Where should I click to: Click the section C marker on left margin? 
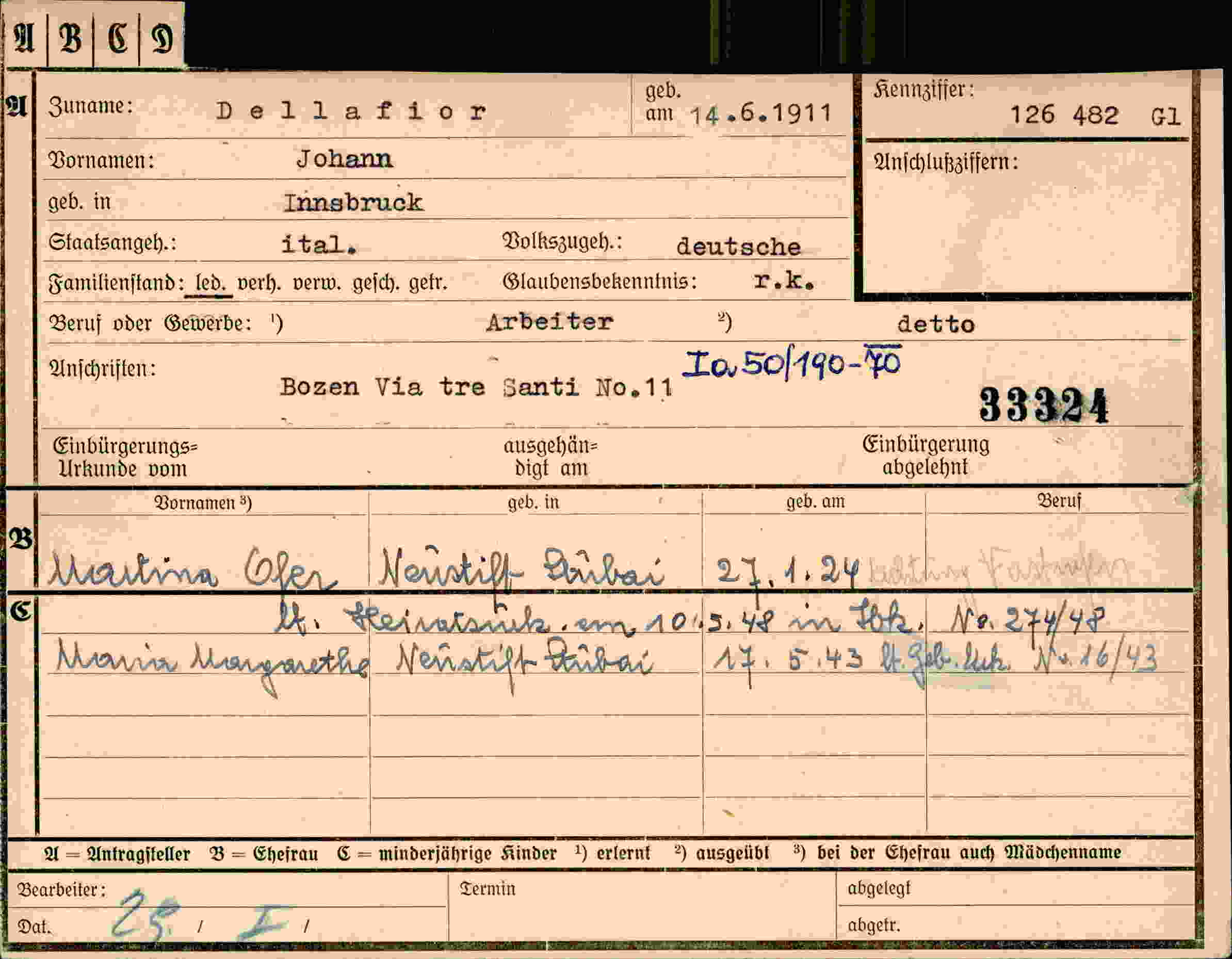point(22,611)
